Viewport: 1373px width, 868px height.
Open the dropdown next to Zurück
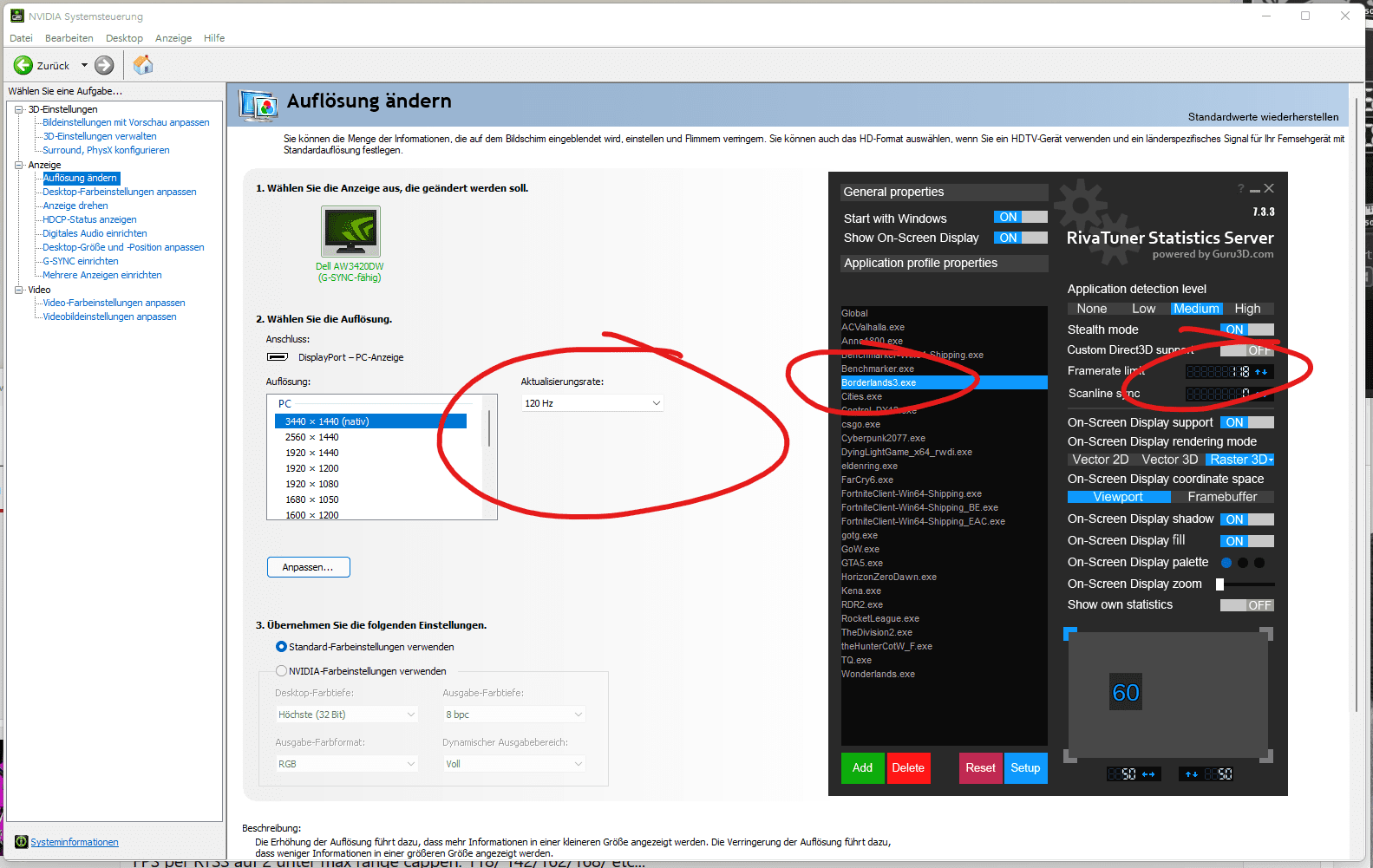(84, 65)
